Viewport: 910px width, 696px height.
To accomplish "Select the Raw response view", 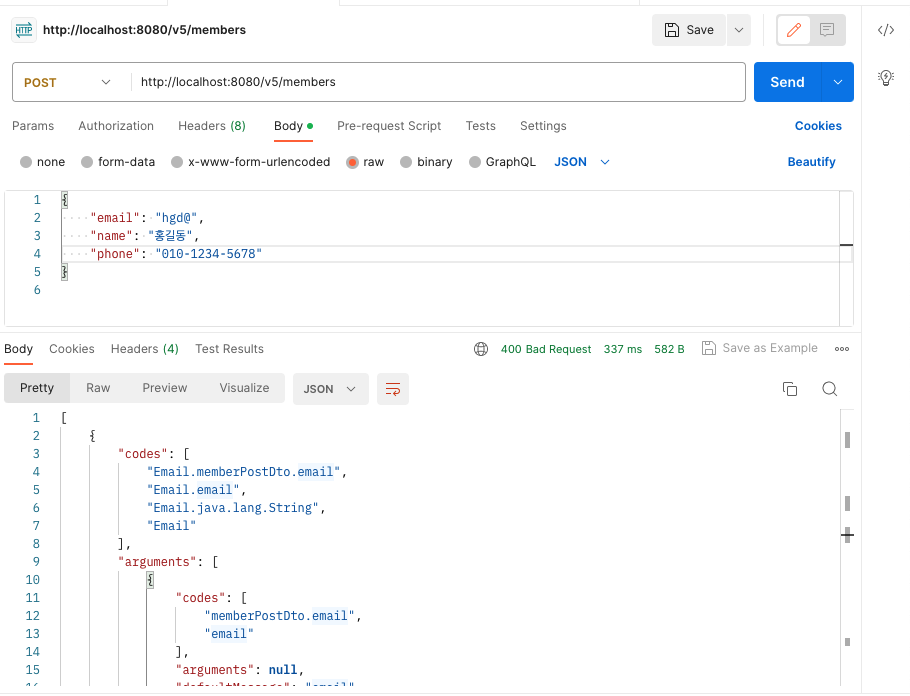I will click(x=98, y=388).
